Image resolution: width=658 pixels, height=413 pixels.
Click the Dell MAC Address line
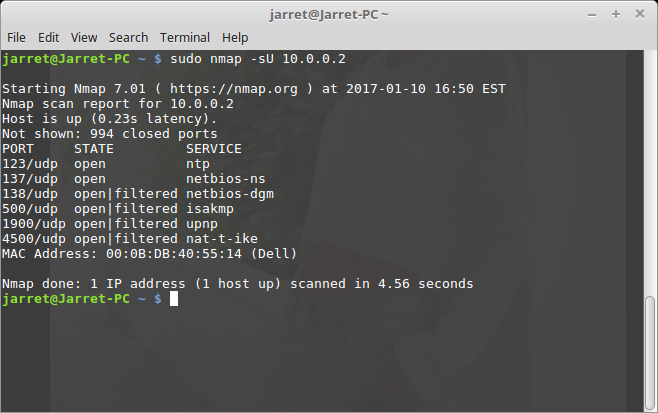click(150, 254)
